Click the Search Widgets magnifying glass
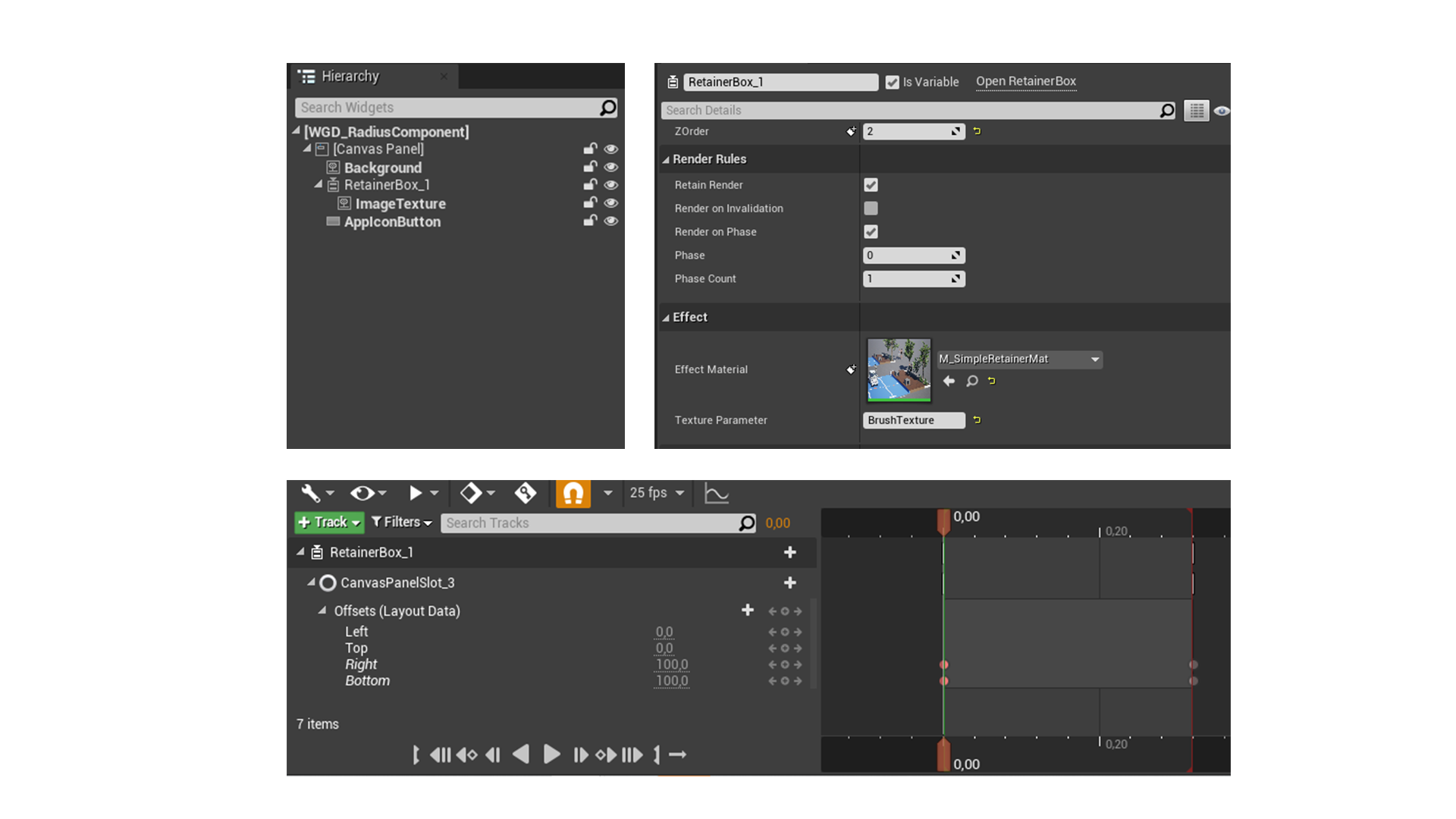The image size is (1456, 819). [607, 108]
